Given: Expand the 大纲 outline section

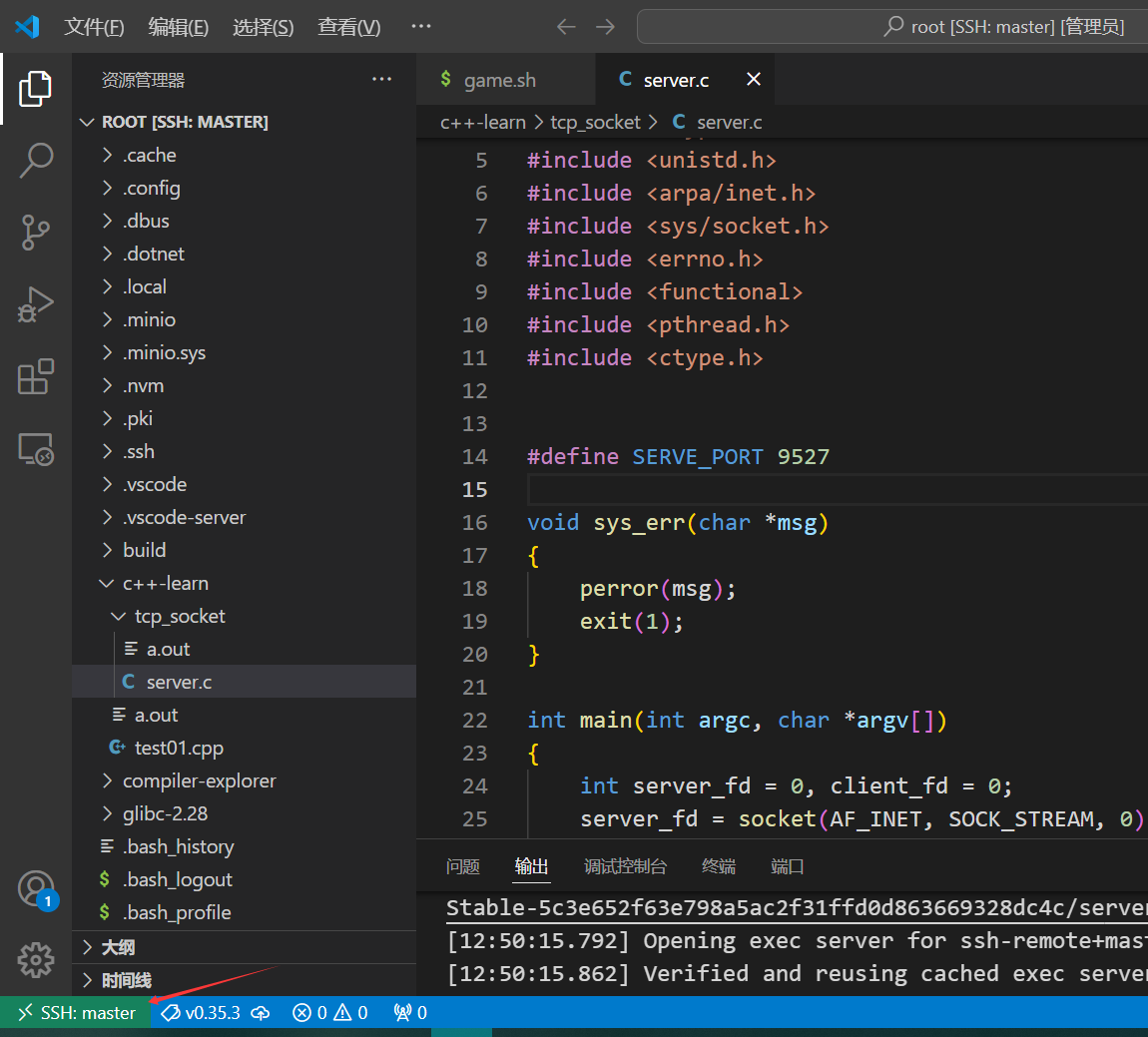Looking at the screenshot, I should tap(244, 948).
